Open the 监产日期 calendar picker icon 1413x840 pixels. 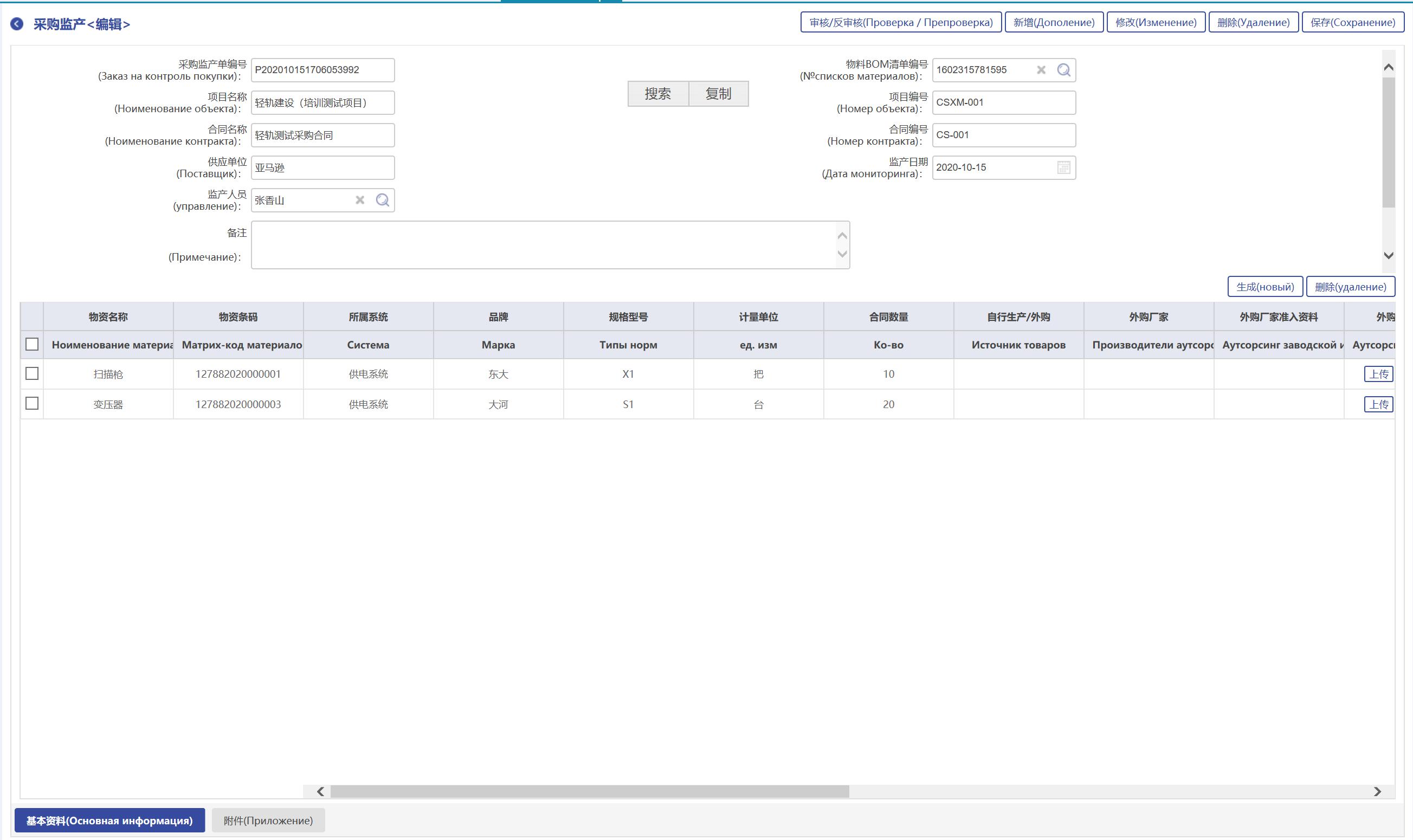point(1063,167)
